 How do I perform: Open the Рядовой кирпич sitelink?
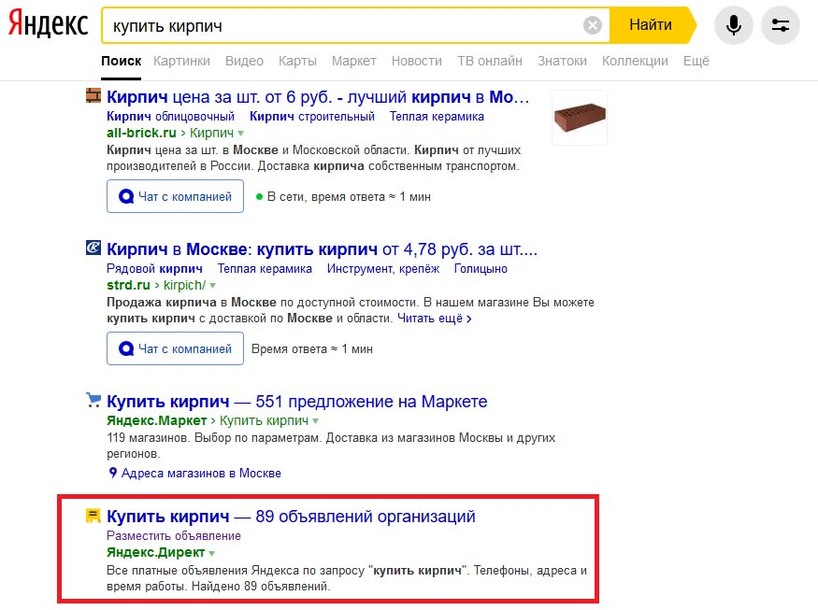[154, 269]
